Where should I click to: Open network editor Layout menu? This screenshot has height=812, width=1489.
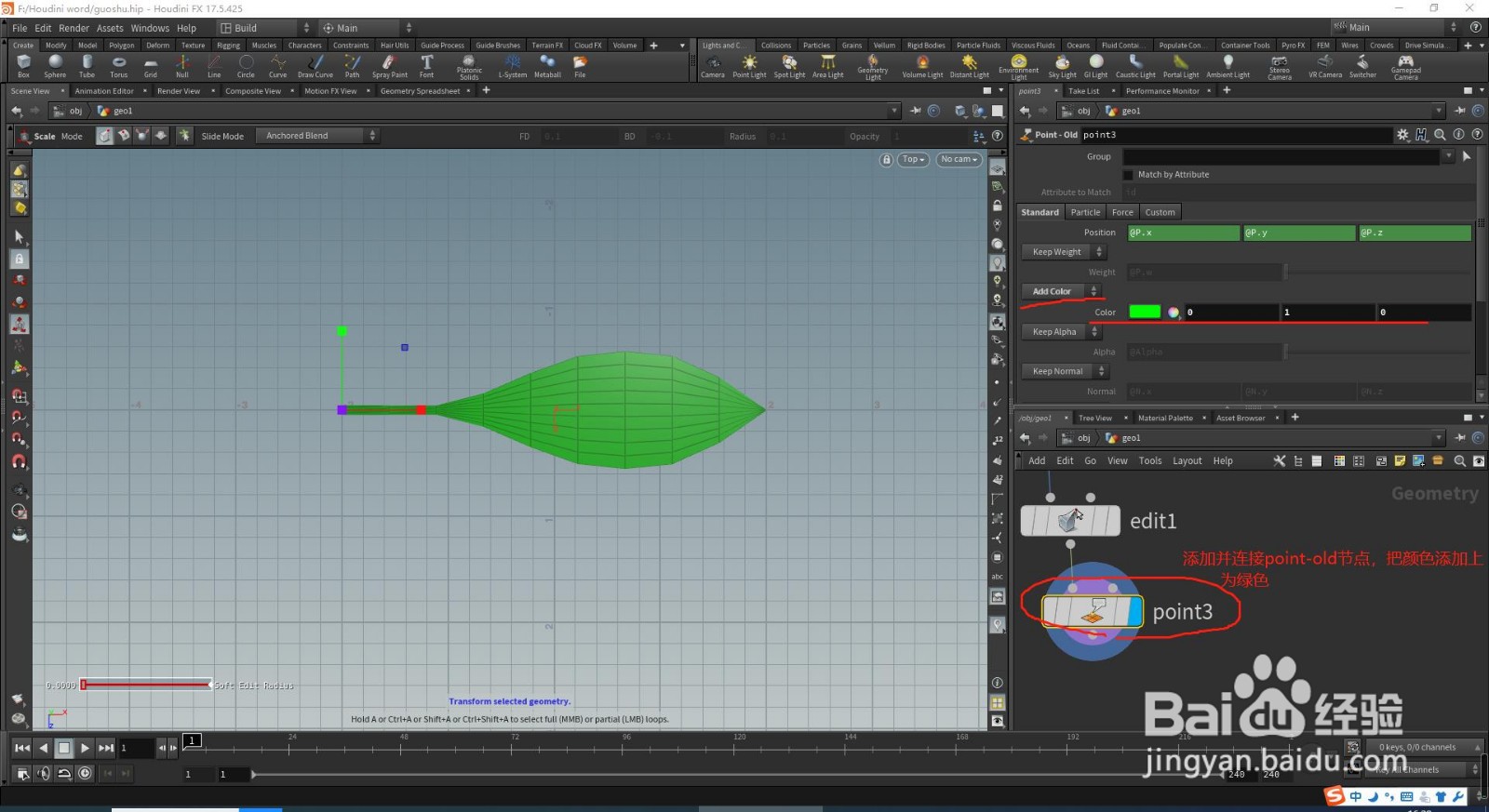coord(1187,461)
